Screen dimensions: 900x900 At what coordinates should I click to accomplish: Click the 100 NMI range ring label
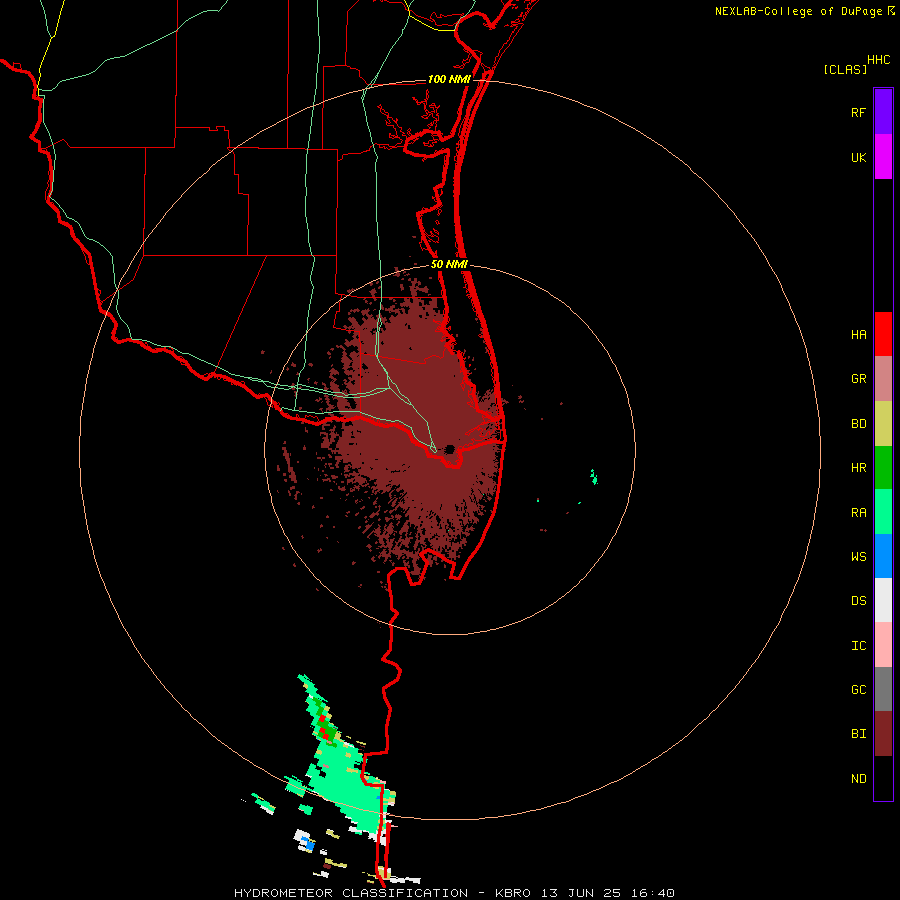tap(449, 79)
